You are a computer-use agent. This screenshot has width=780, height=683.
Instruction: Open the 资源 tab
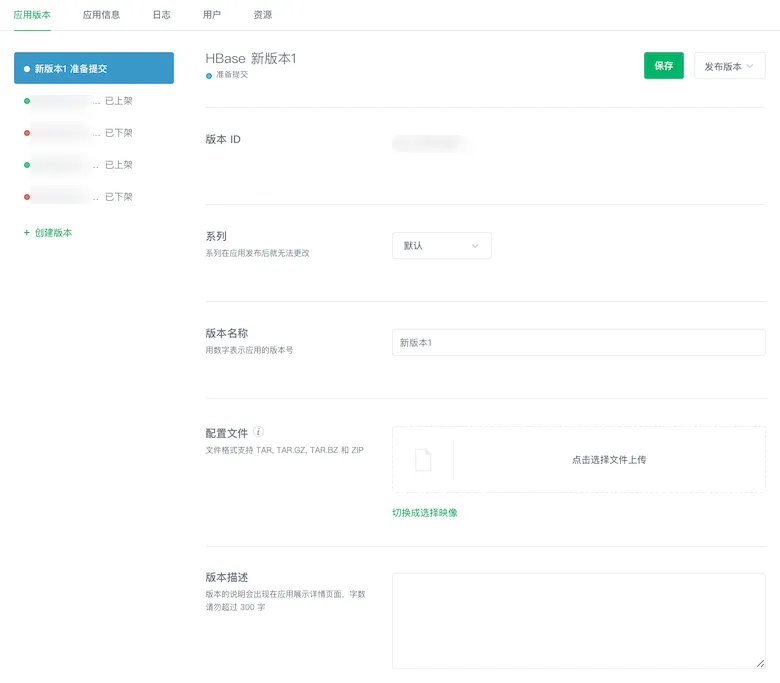pyautogui.click(x=263, y=15)
